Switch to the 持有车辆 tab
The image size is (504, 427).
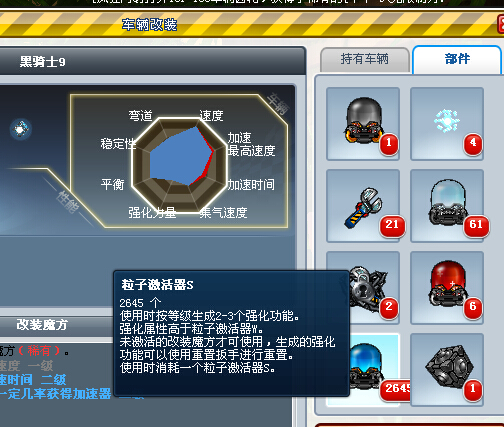(x=365, y=59)
